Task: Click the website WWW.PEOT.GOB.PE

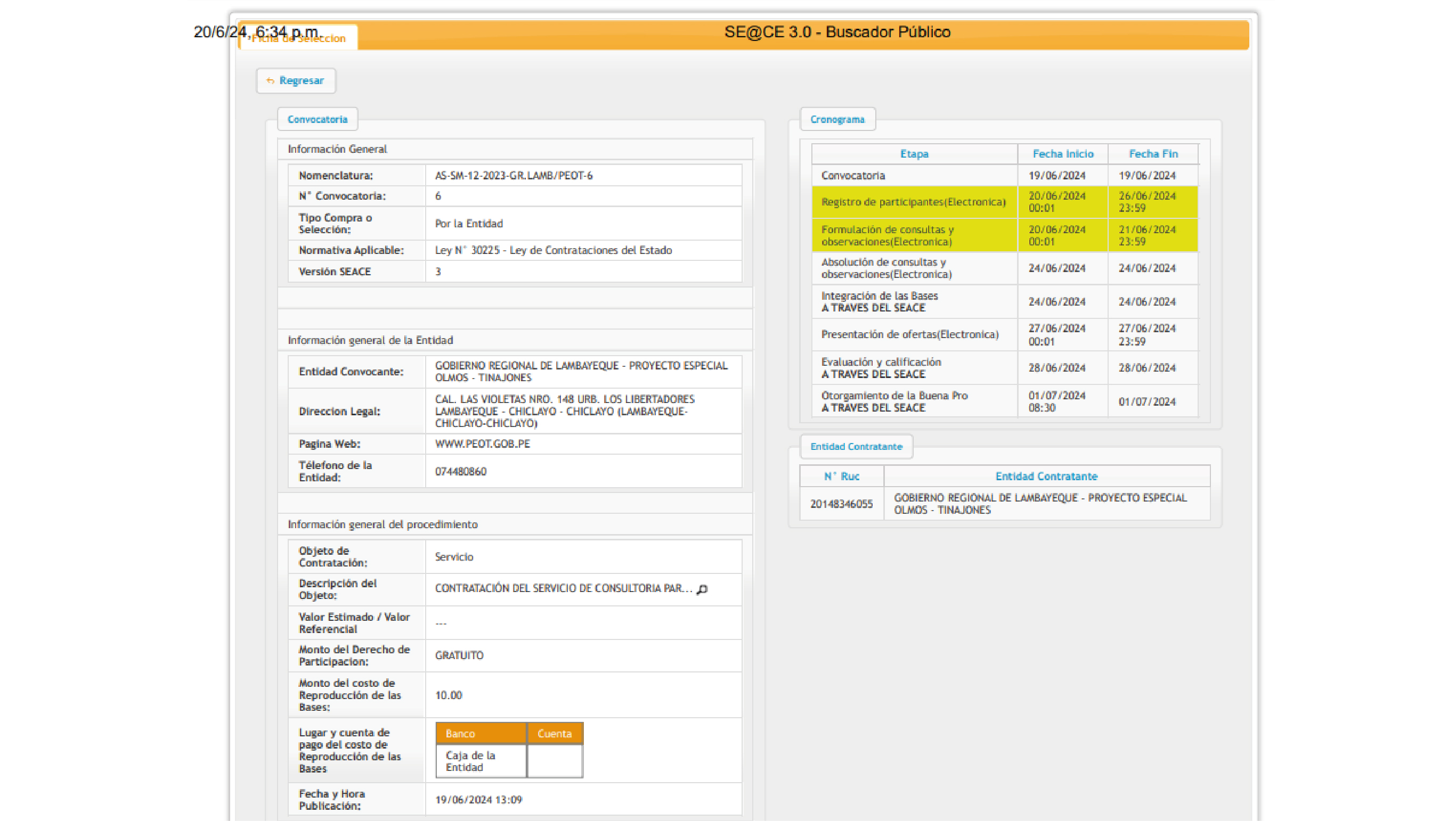Action: [482, 444]
